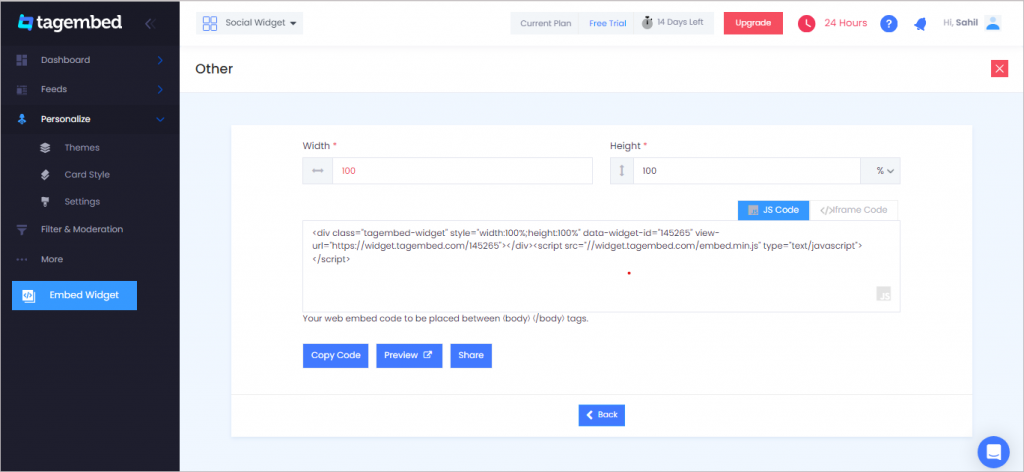This screenshot has height=472, width=1024.
Task: Switch to Iframe Code tab
Action: (854, 210)
